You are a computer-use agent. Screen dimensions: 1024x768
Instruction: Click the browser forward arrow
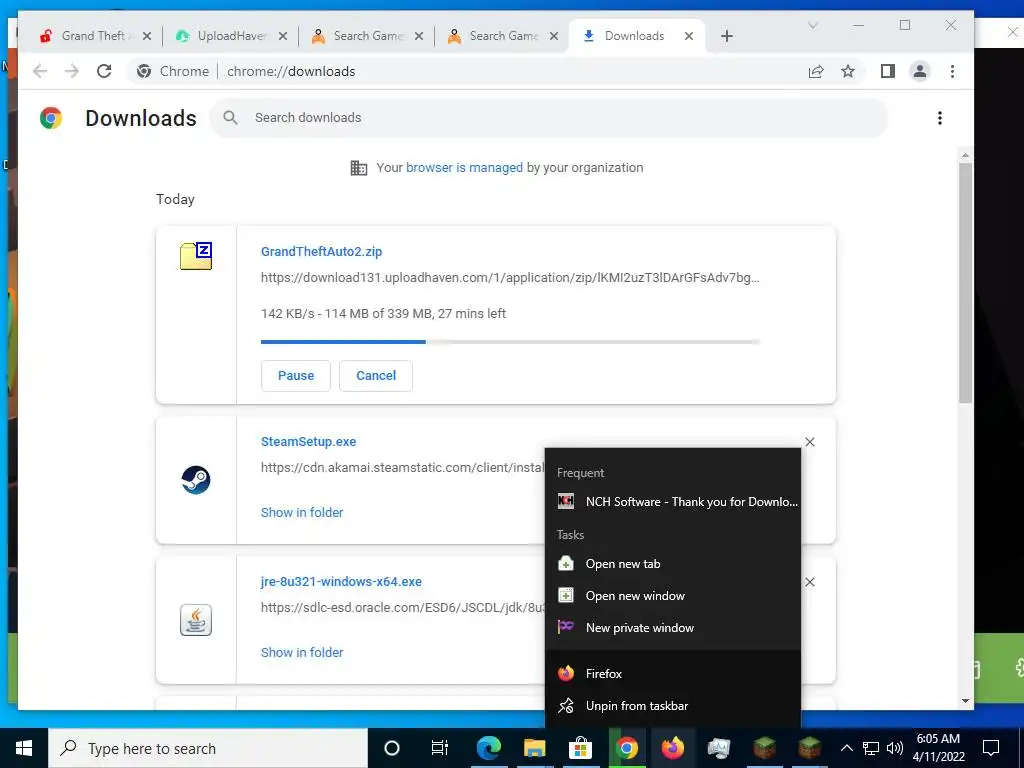click(x=71, y=71)
